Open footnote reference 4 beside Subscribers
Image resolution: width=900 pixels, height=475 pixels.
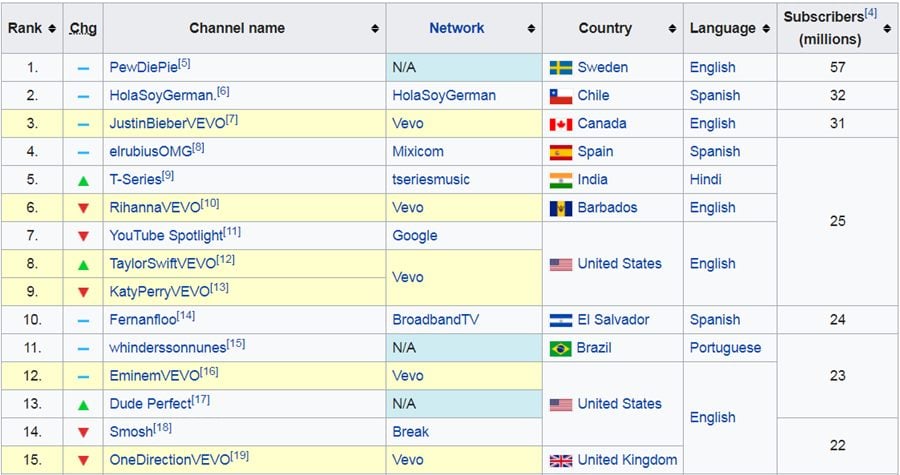(870, 14)
